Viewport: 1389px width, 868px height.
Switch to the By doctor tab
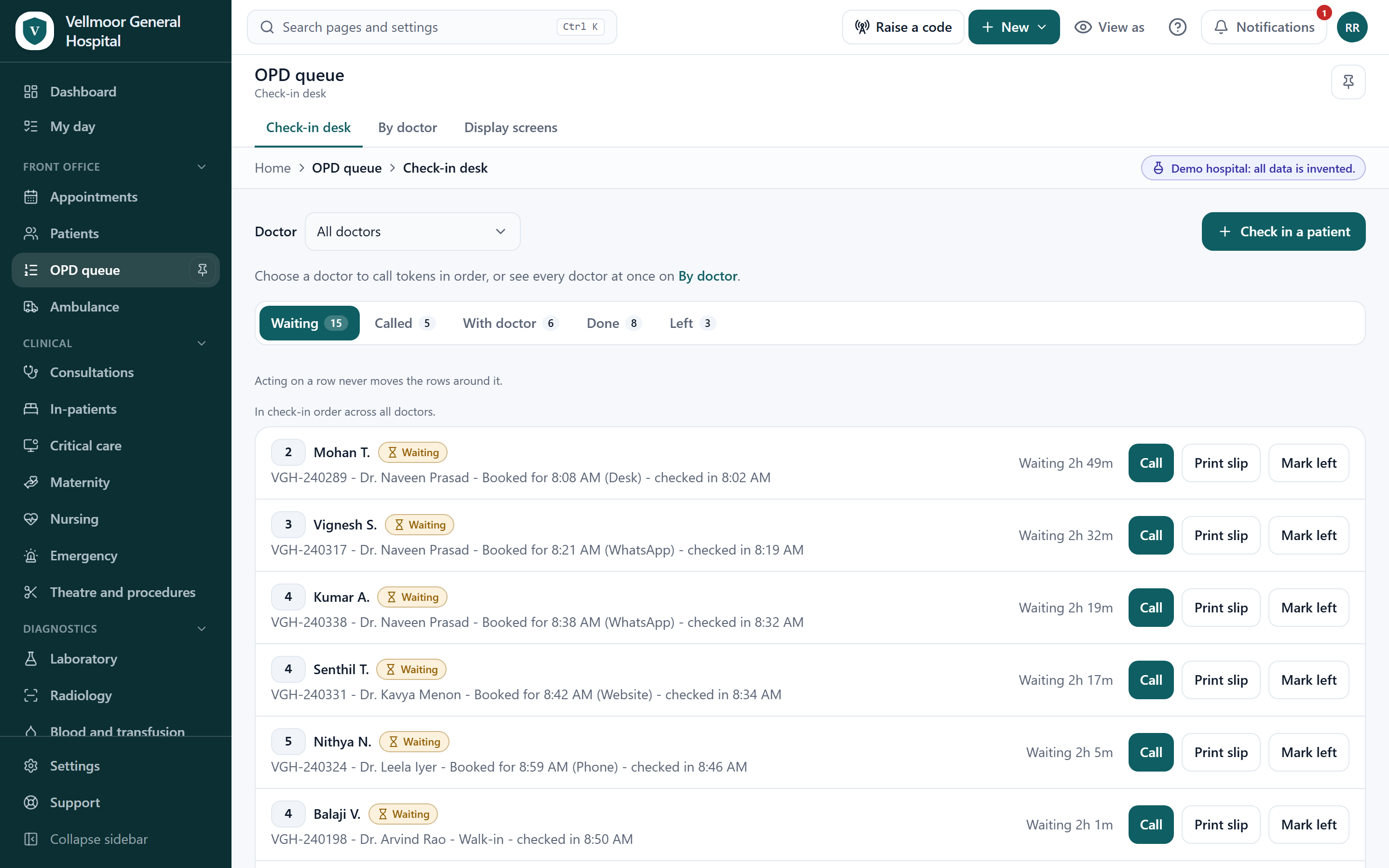coord(407,127)
